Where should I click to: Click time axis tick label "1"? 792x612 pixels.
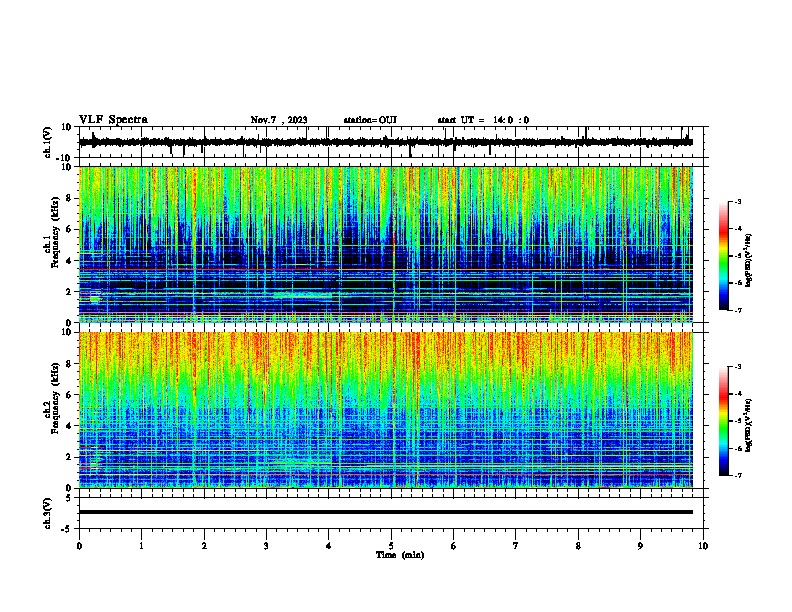click(141, 546)
